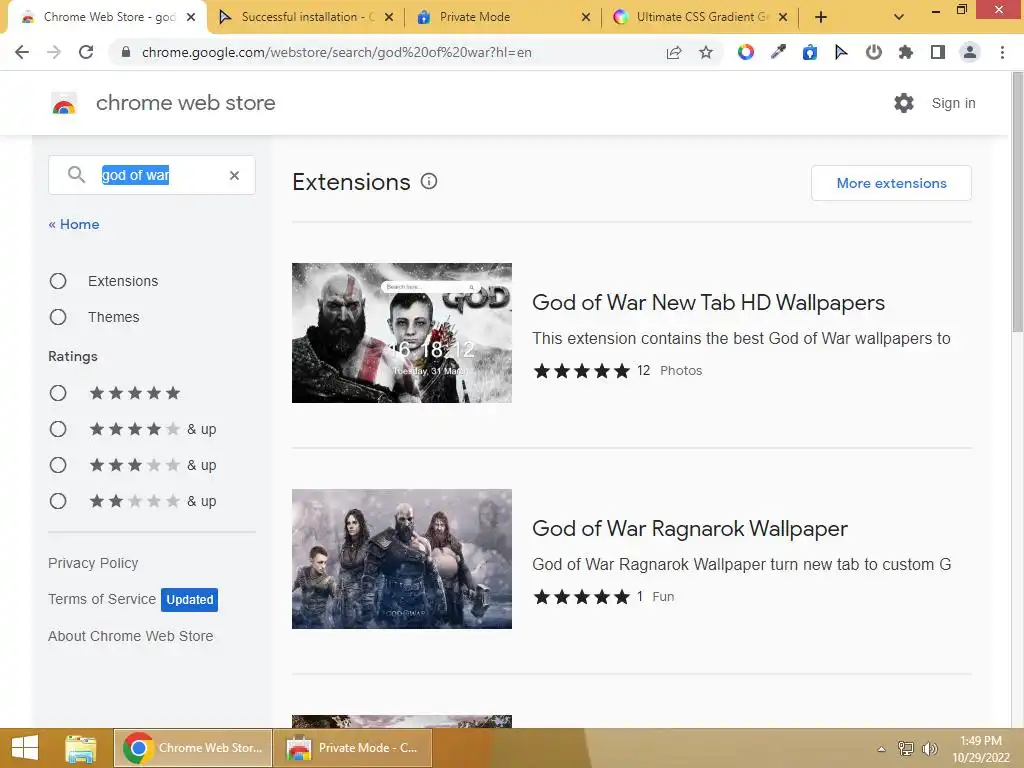Viewport: 1024px width, 768px height.
Task: Open the tab search dropdown chevron
Action: [x=899, y=17]
